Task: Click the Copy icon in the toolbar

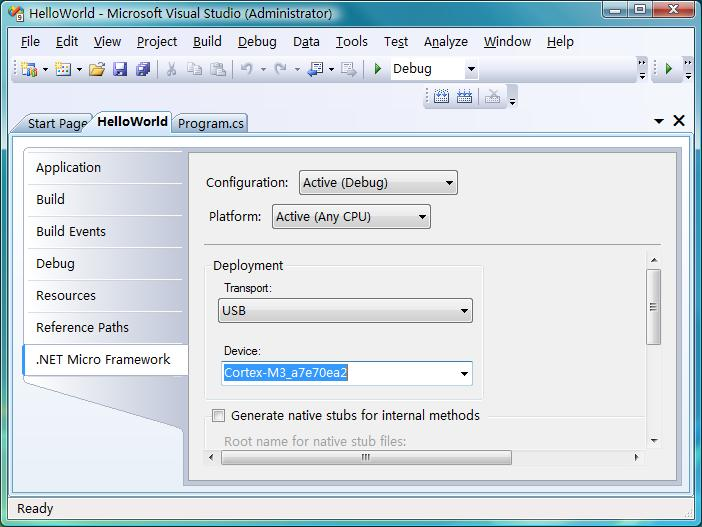Action: click(x=194, y=69)
